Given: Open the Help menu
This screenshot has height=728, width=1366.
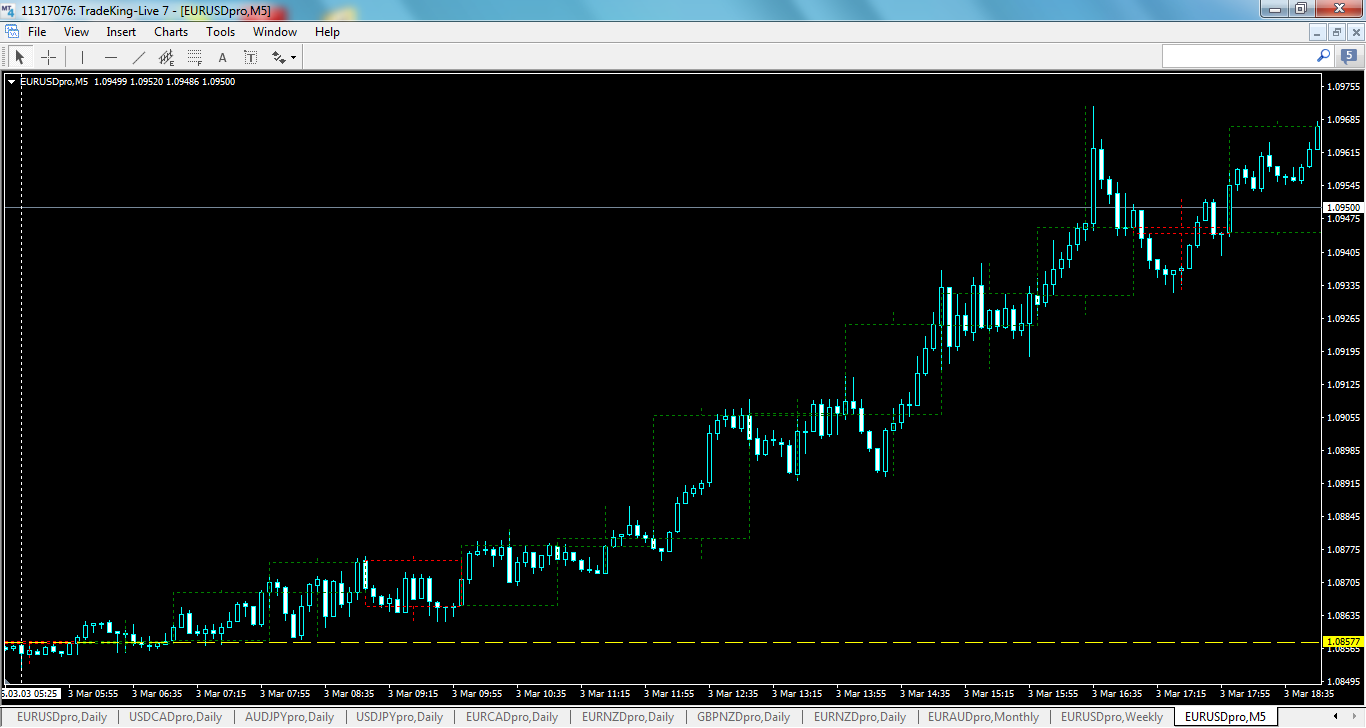Looking at the screenshot, I should click(x=327, y=32).
